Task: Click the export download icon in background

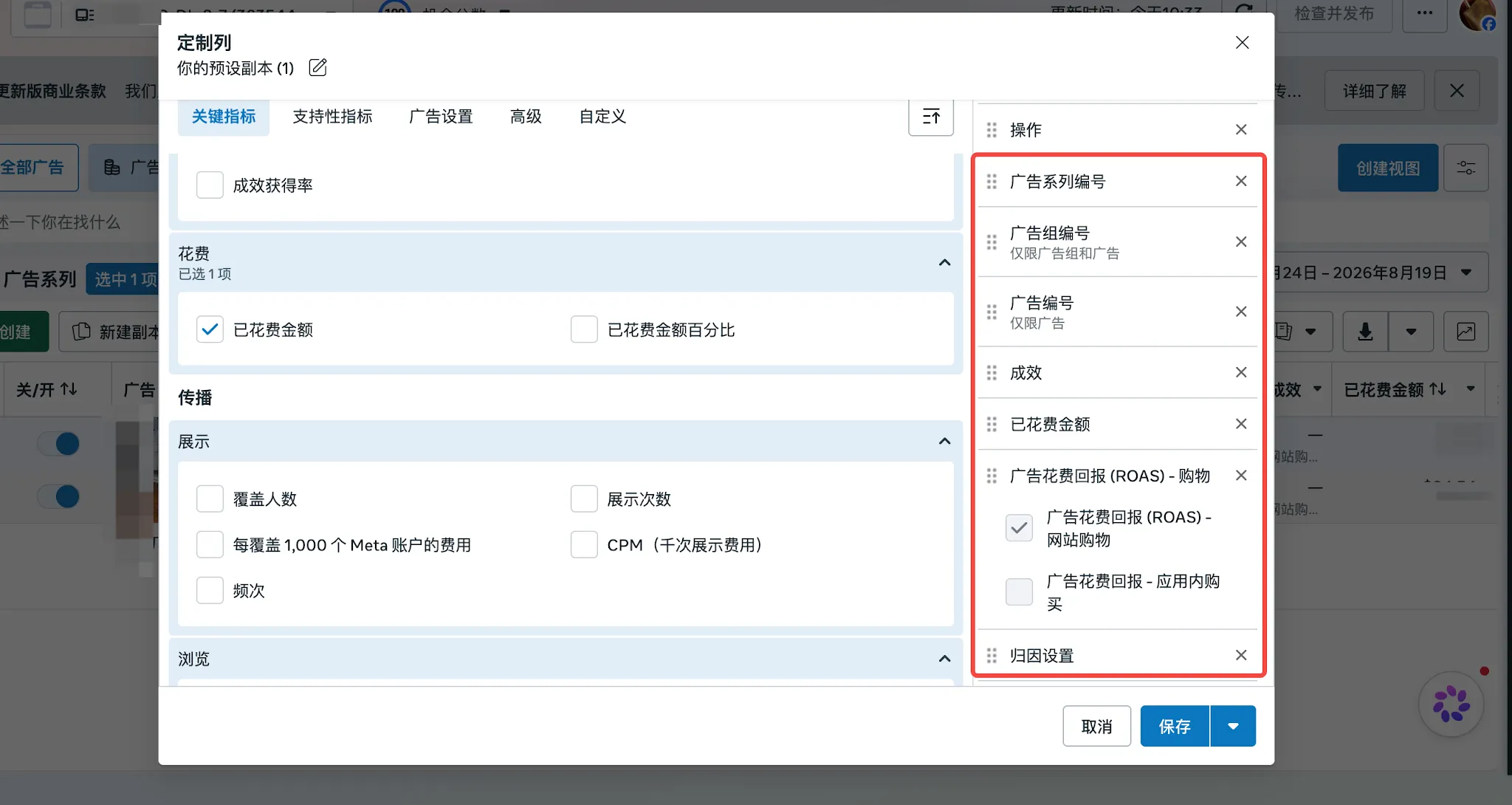Action: click(1365, 332)
